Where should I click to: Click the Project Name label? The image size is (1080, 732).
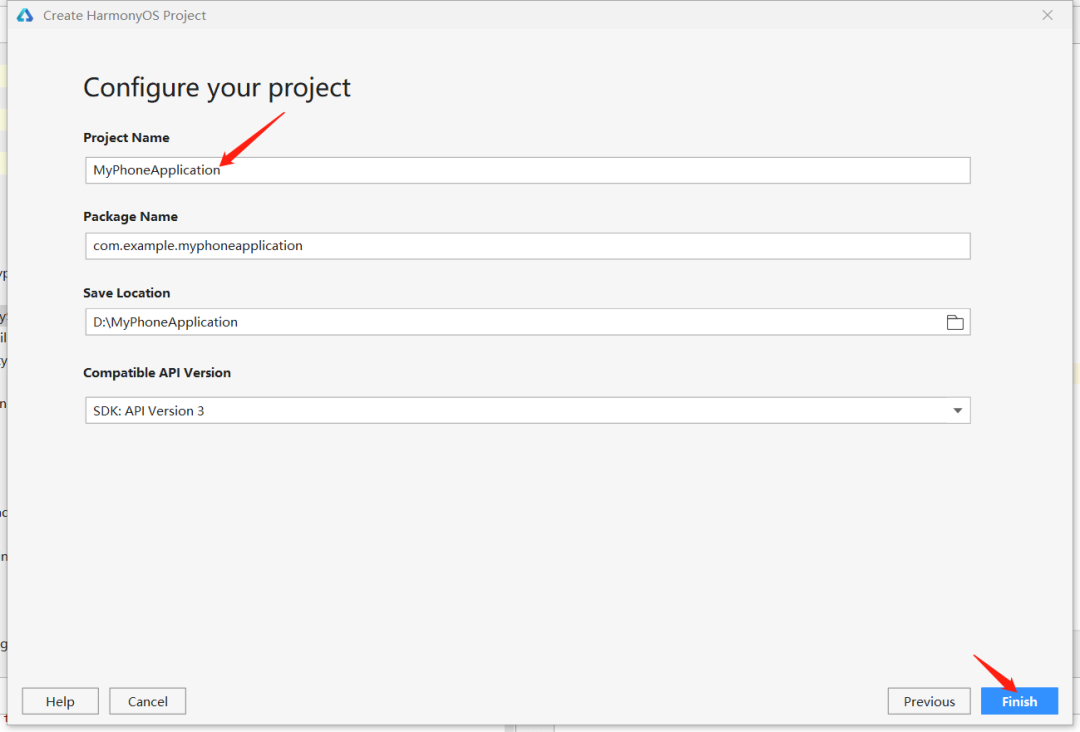[126, 138]
